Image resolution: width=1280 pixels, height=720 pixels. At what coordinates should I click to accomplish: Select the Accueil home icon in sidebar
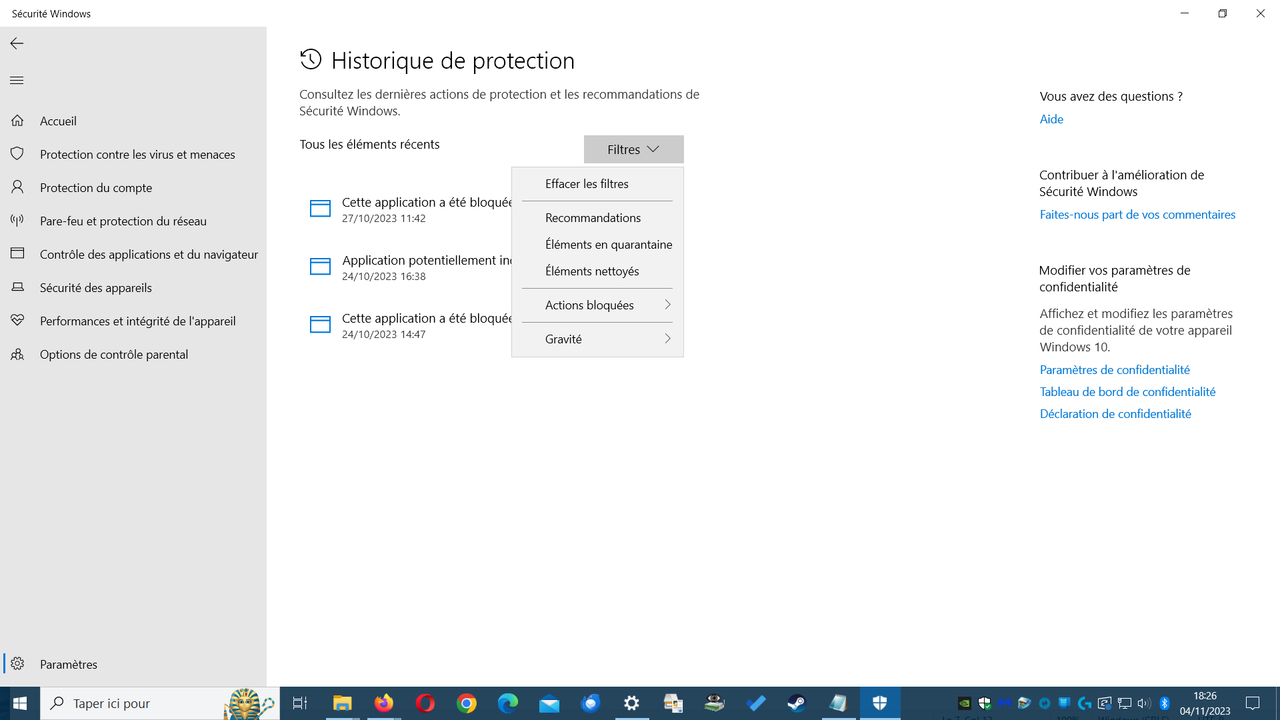[x=17, y=120]
